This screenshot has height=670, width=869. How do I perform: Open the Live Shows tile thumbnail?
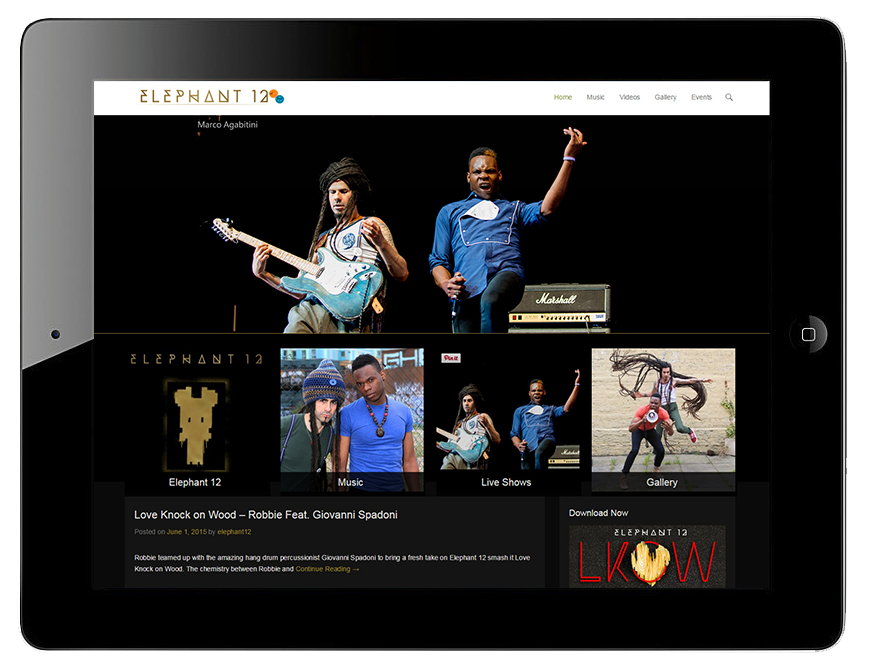pos(507,420)
